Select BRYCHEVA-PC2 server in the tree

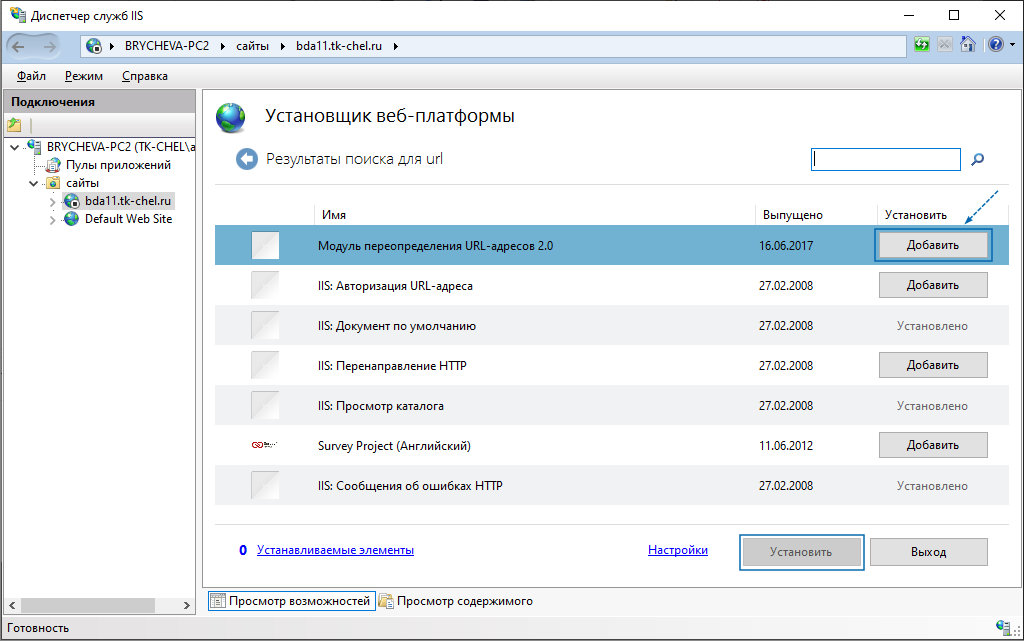121,147
